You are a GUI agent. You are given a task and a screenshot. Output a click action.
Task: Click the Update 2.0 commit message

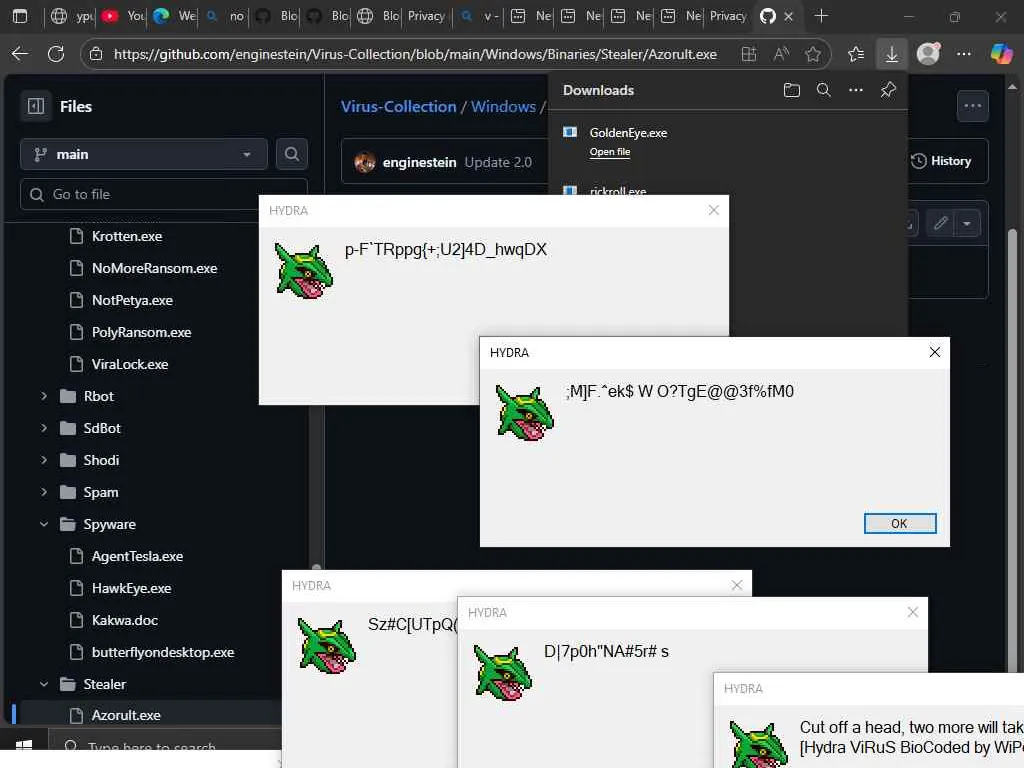coord(498,162)
